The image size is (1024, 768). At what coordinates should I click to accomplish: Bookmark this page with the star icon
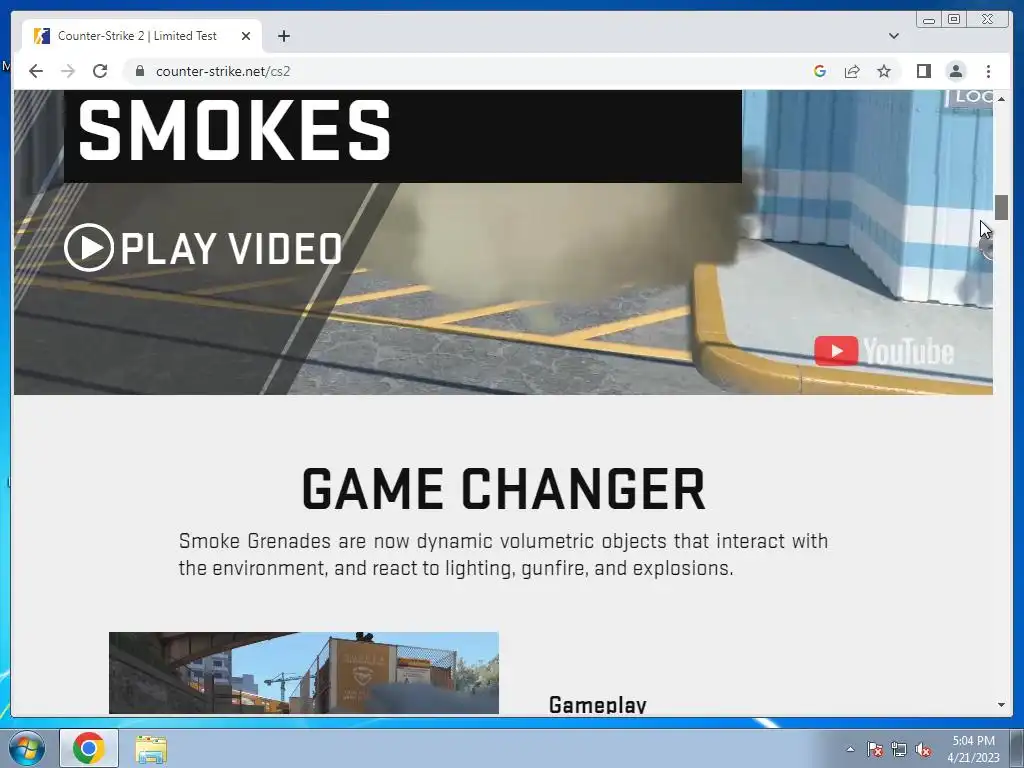click(x=884, y=71)
